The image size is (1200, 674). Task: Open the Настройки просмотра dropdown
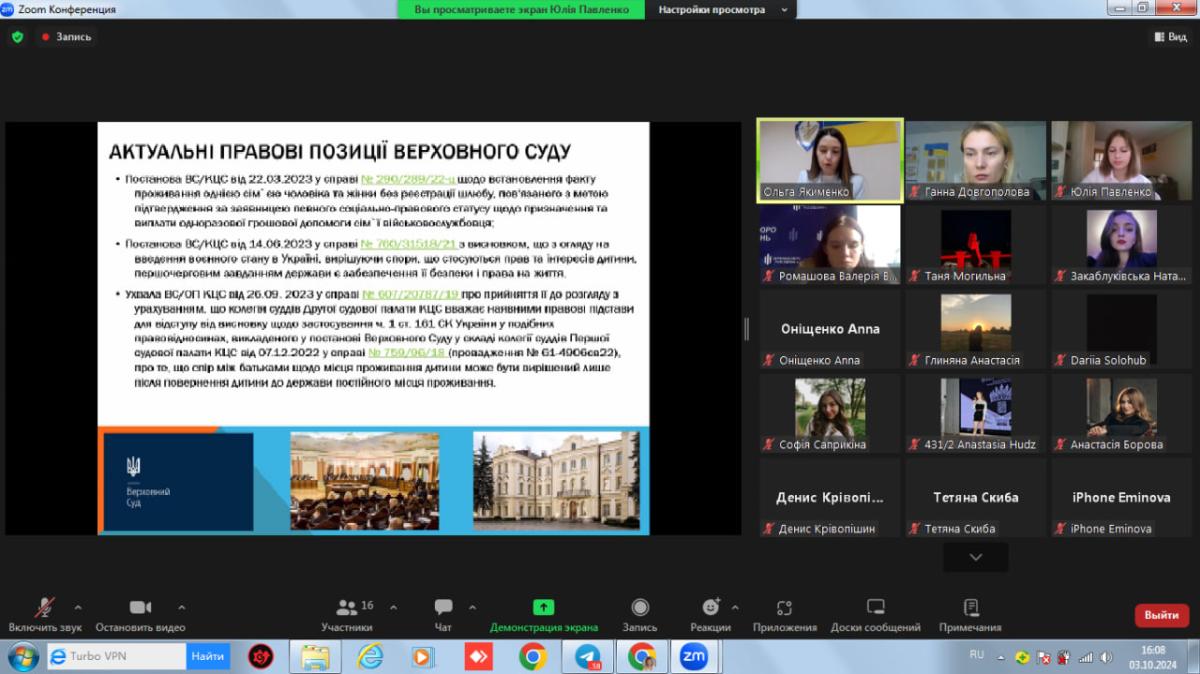[720, 10]
